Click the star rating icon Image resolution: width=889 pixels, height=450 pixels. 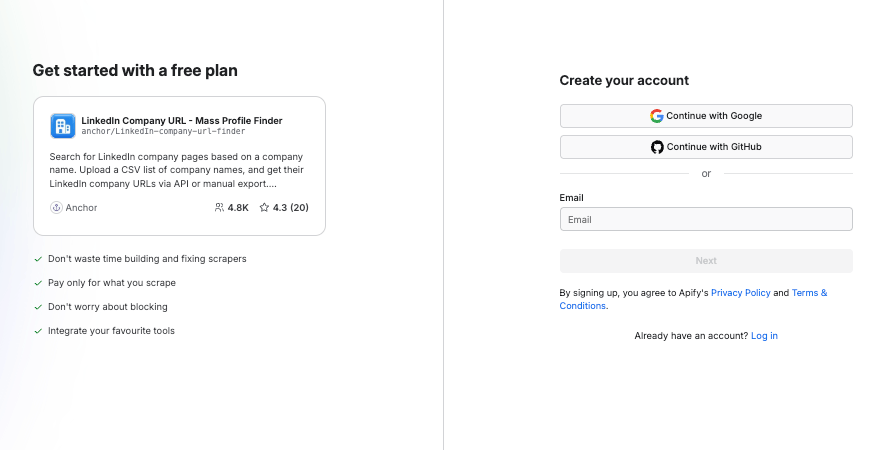point(264,208)
